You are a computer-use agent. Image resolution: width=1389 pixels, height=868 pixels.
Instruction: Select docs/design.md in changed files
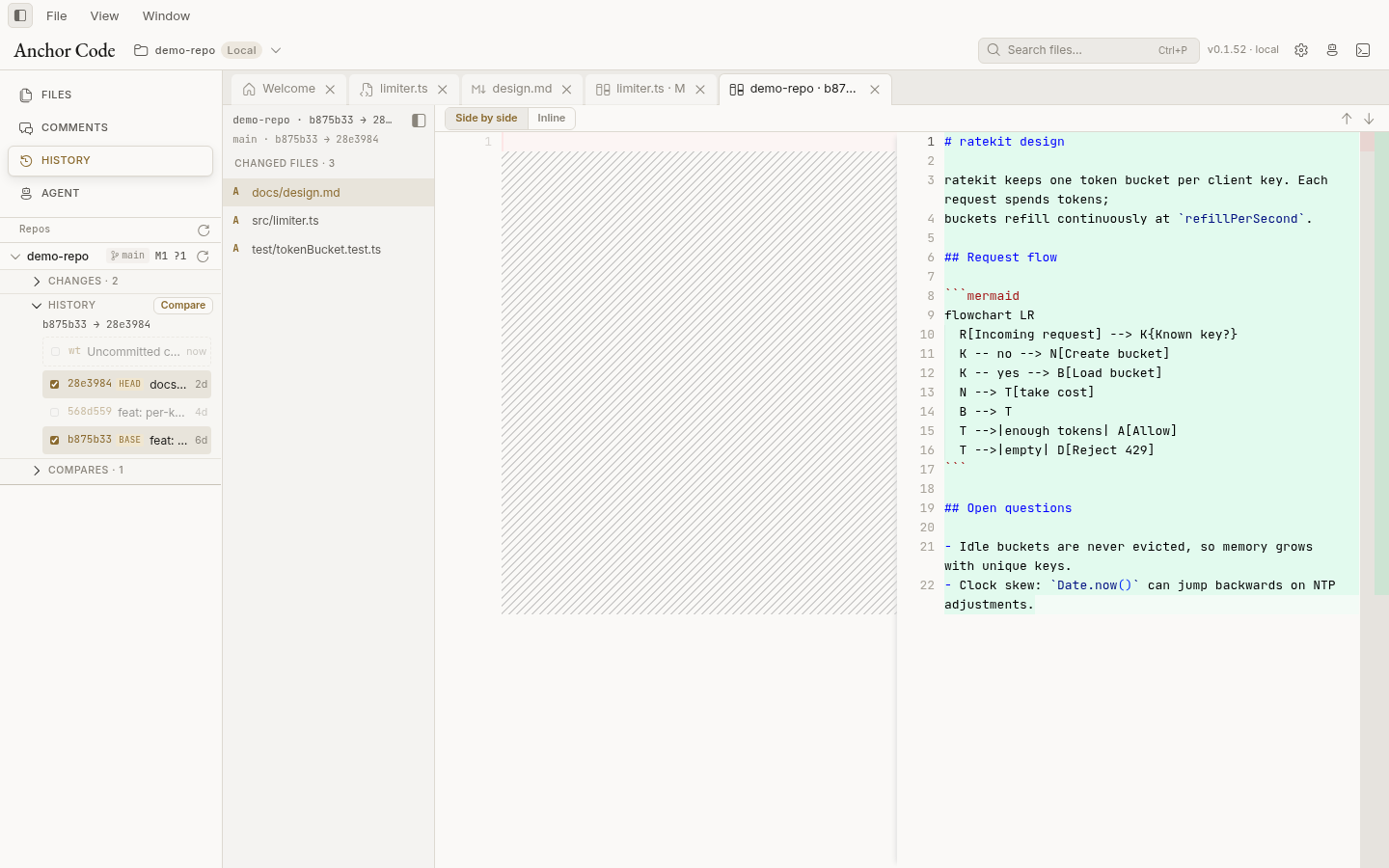pyautogui.click(x=328, y=193)
